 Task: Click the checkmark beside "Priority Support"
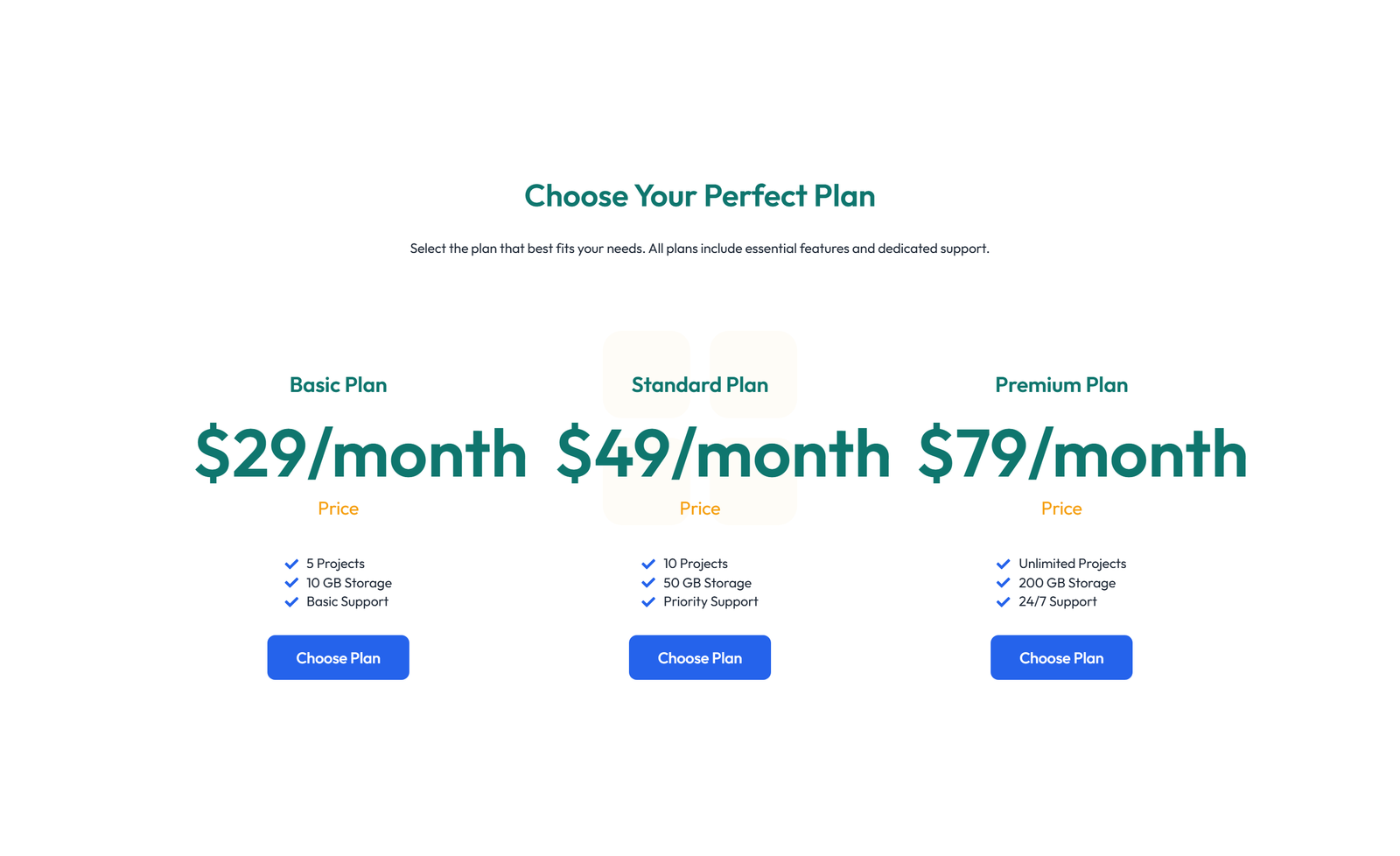pos(648,602)
